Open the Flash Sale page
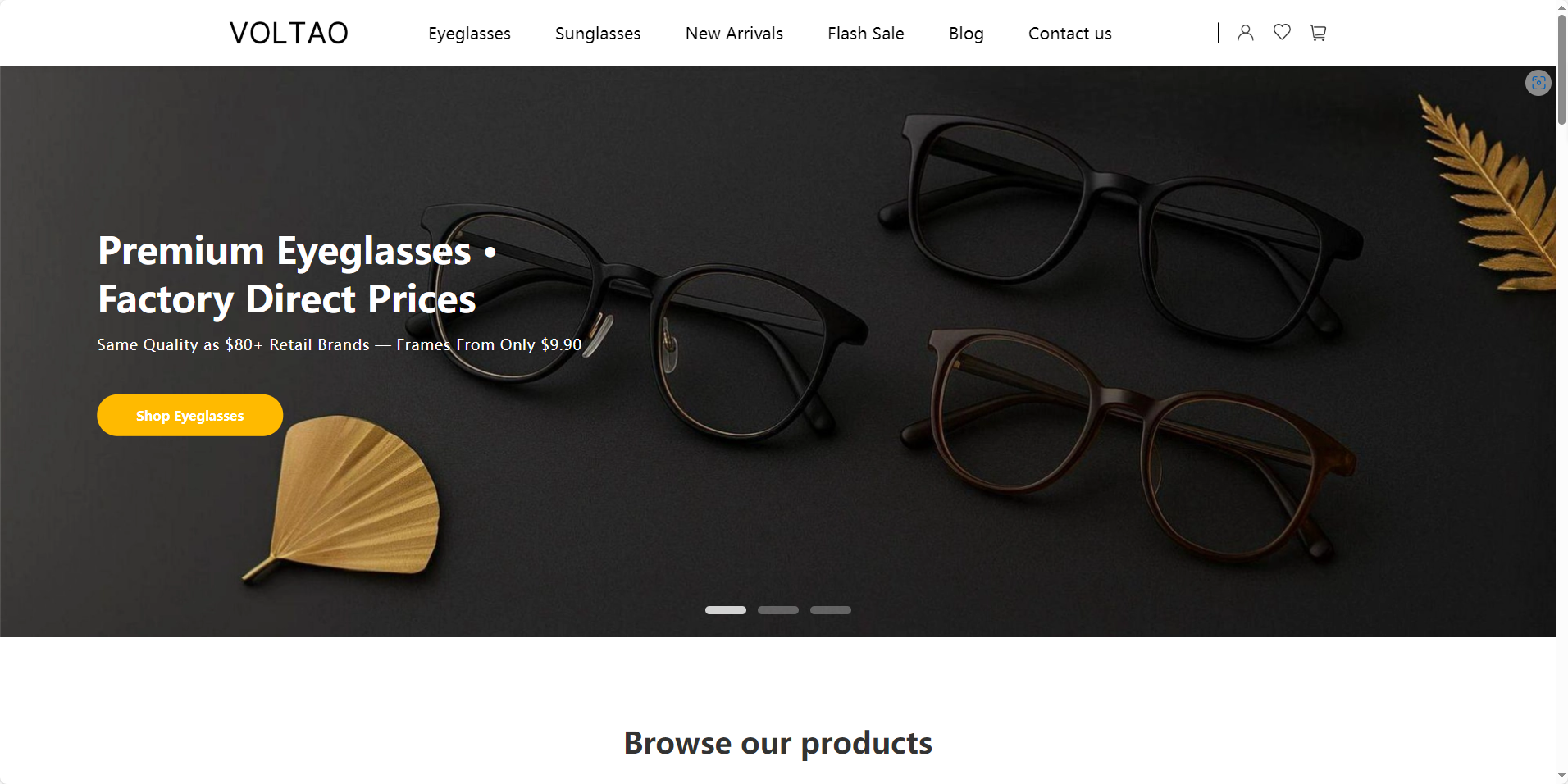The image size is (1568, 784). pos(865,34)
